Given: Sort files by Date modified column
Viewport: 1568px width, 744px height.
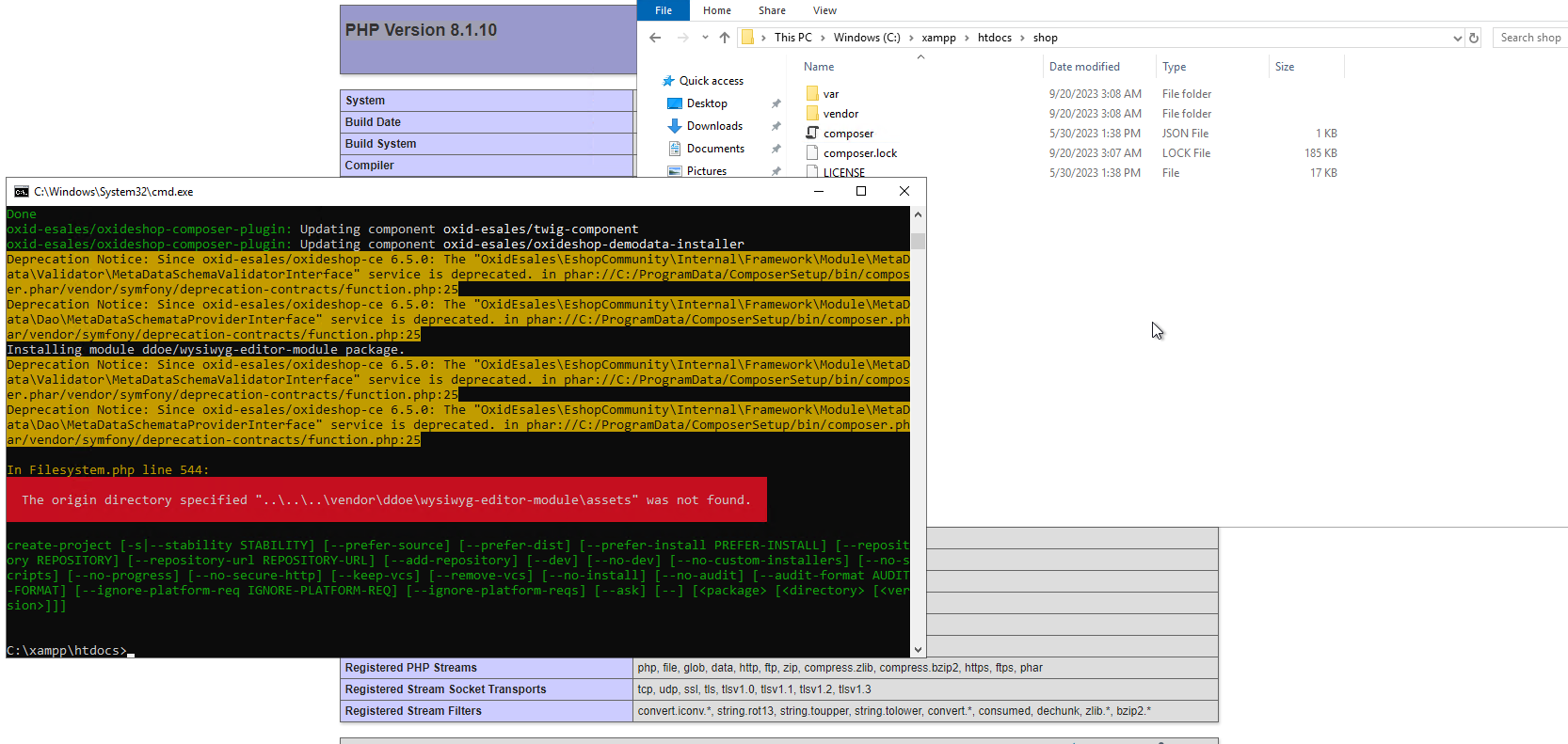Looking at the screenshot, I should (x=1084, y=67).
